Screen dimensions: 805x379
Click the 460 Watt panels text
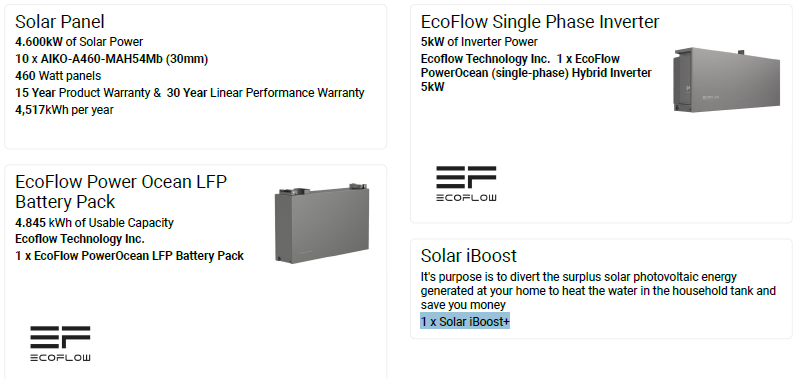[58, 76]
